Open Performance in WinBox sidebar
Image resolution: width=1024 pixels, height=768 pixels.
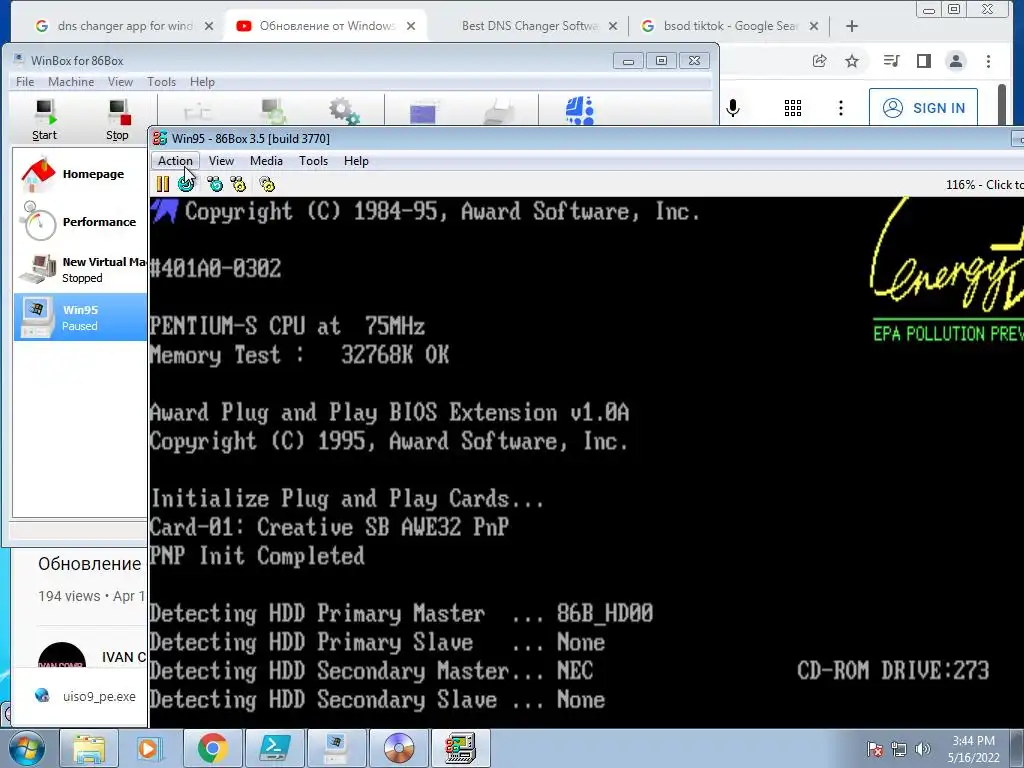click(80, 222)
